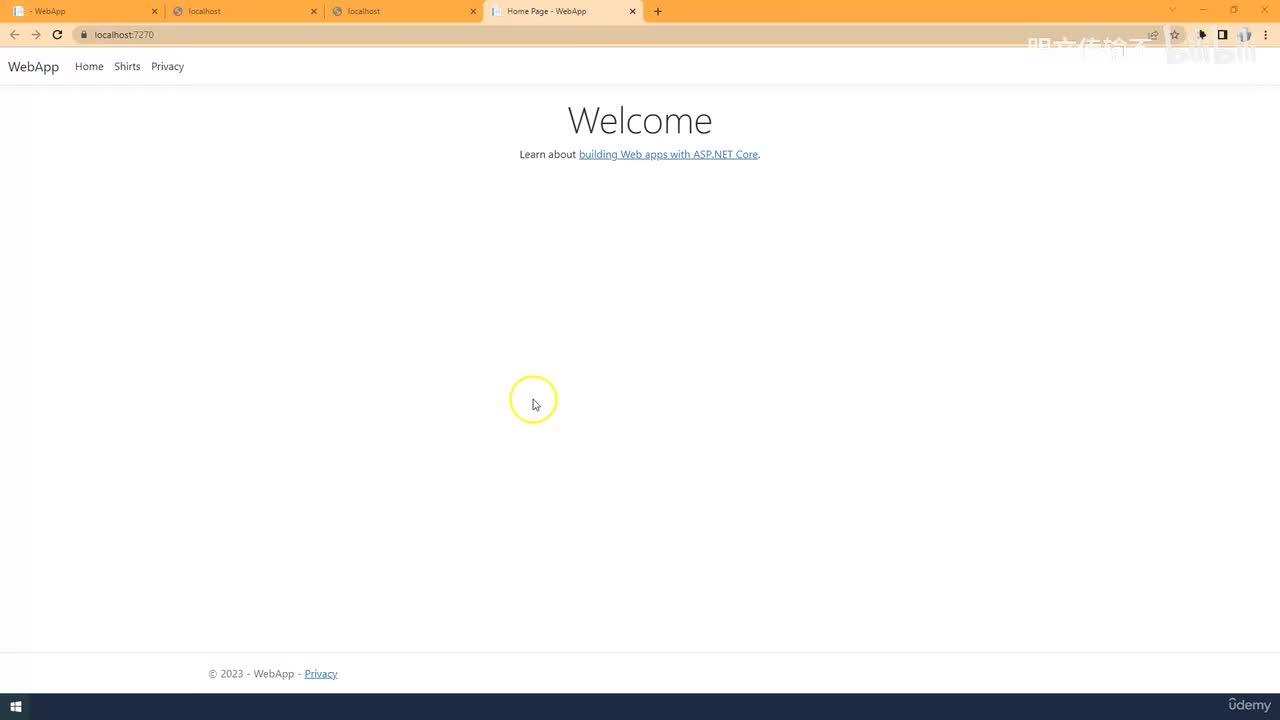Reload the localhost:7270 page
This screenshot has height=720, width=1280.
(57, 35)
